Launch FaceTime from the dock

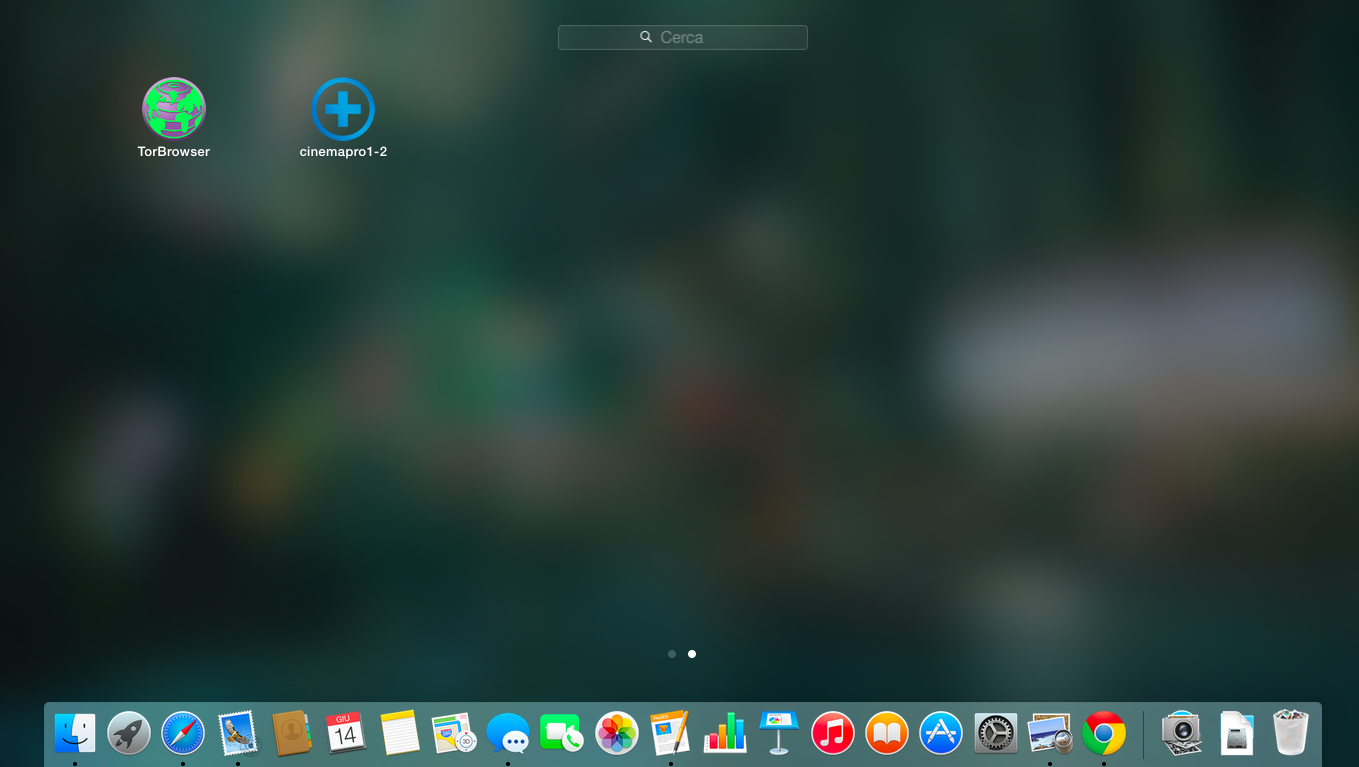pos(562,734)
